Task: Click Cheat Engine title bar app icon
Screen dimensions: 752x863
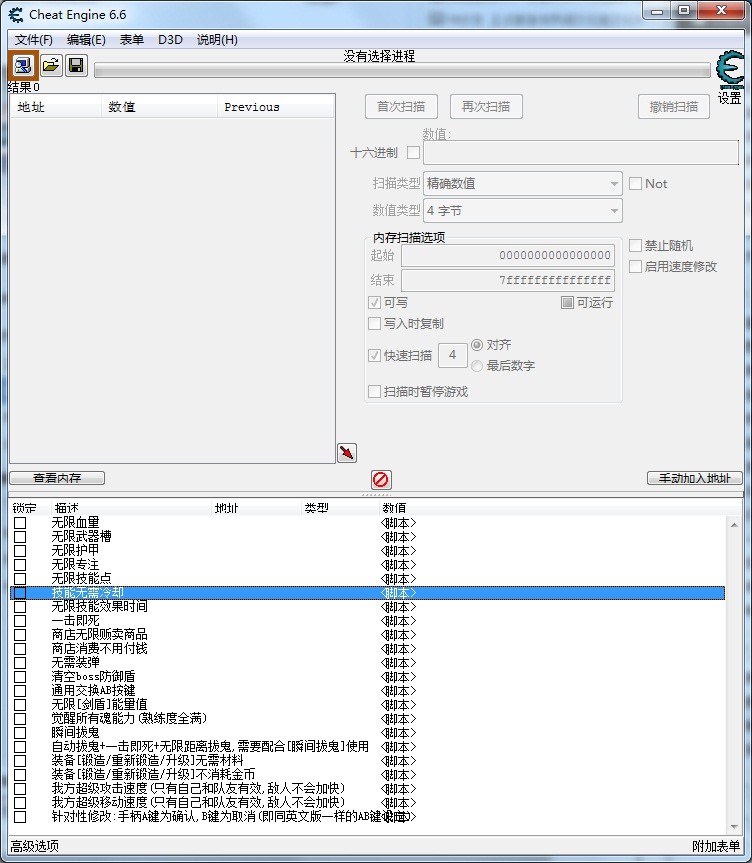Action: [16, 15]
